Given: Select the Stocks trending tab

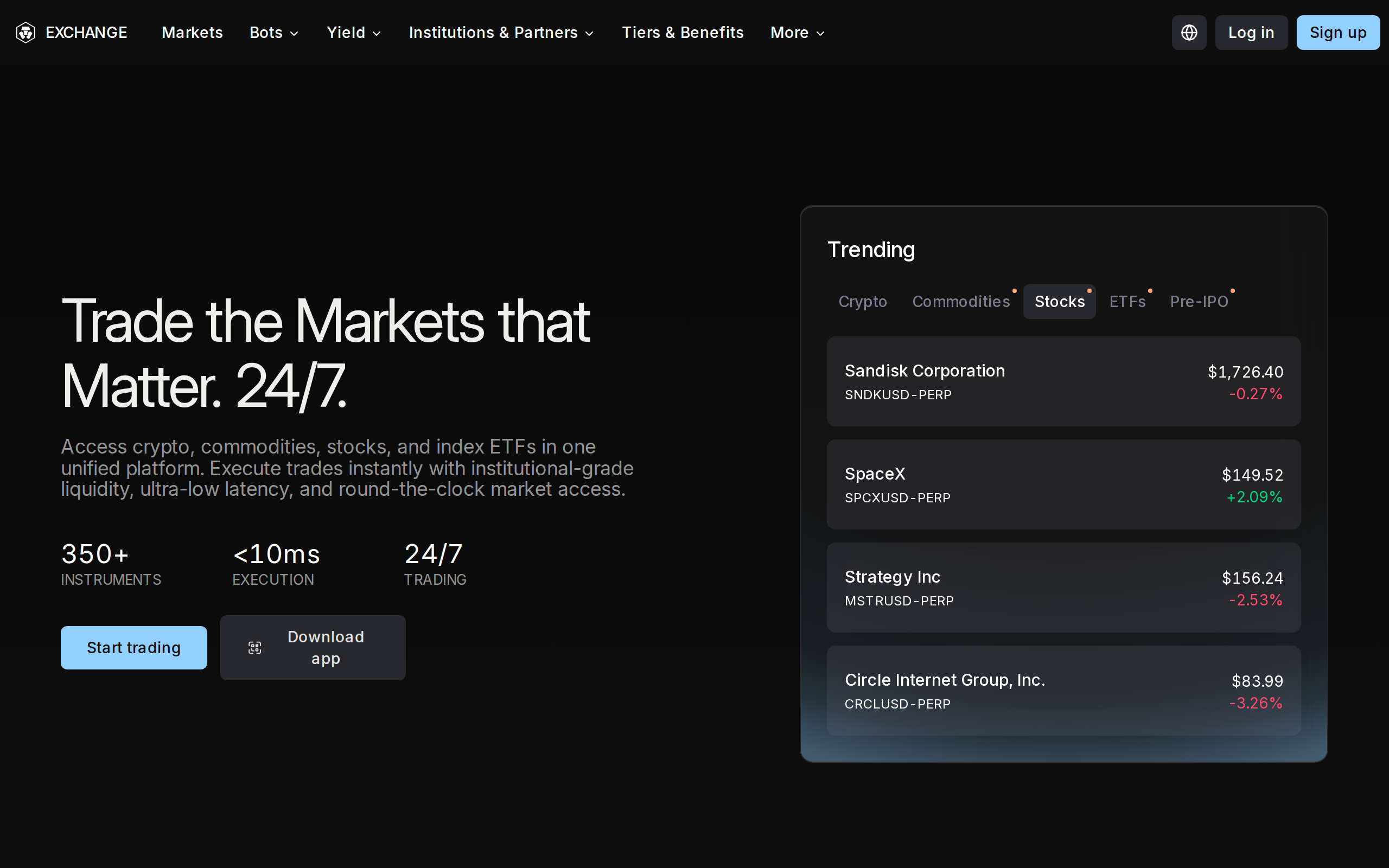Looking at the screenshot, I should (1060, 302).
